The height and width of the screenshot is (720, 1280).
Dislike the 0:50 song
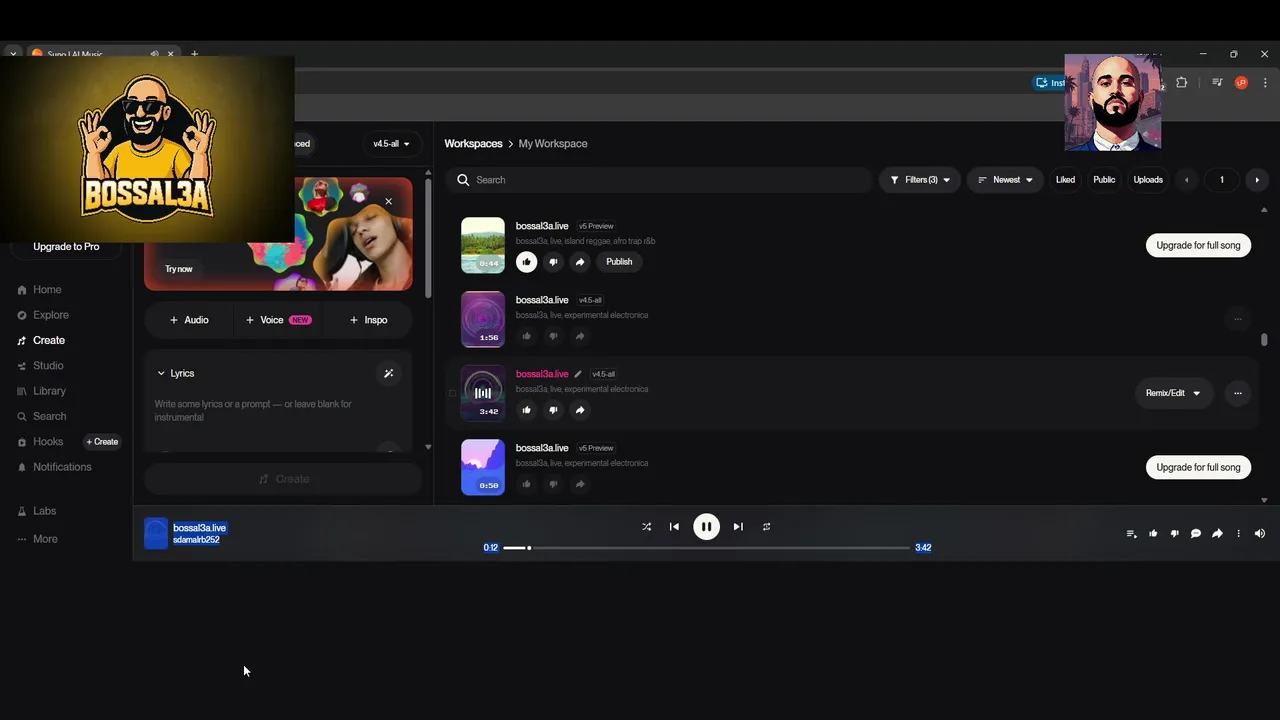point(553,484)
